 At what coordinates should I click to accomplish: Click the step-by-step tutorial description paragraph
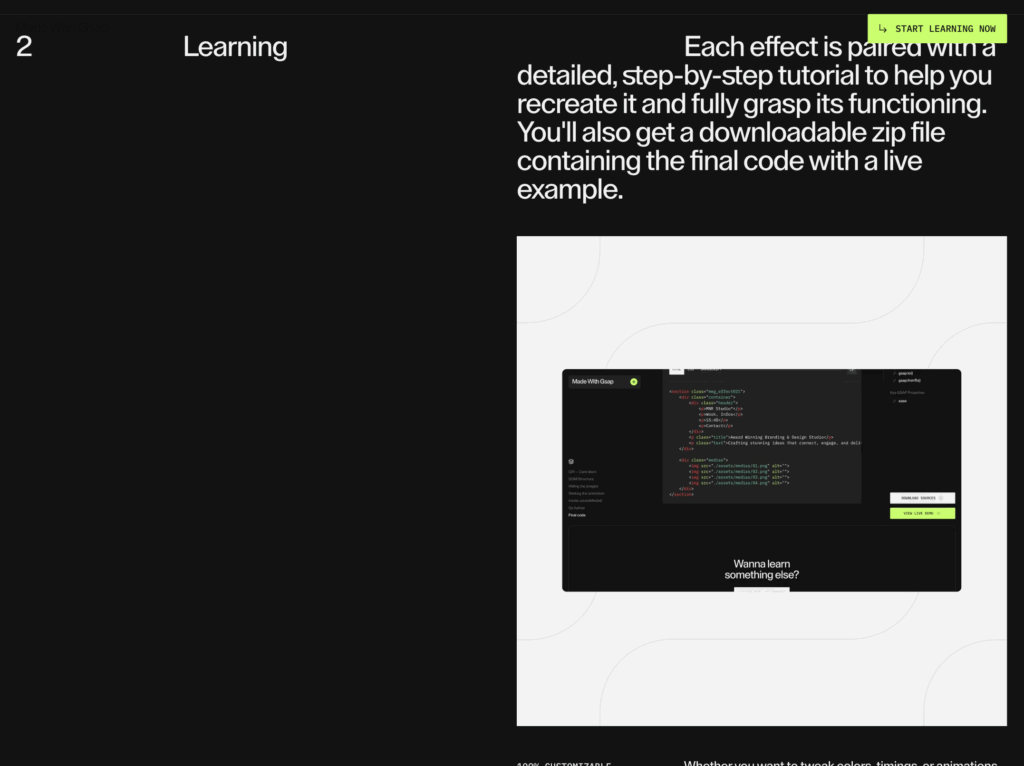(x=755, y=118)
